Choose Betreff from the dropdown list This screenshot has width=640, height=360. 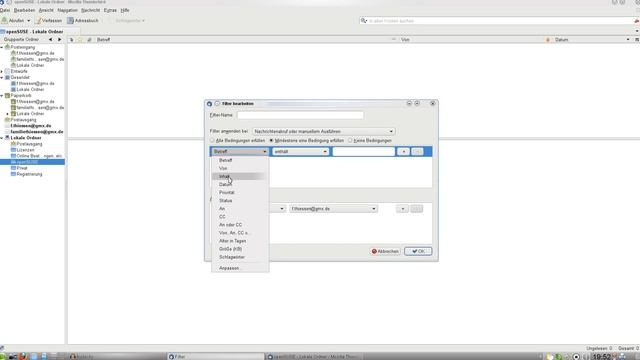pyautogui.click(x=240, y=160)
